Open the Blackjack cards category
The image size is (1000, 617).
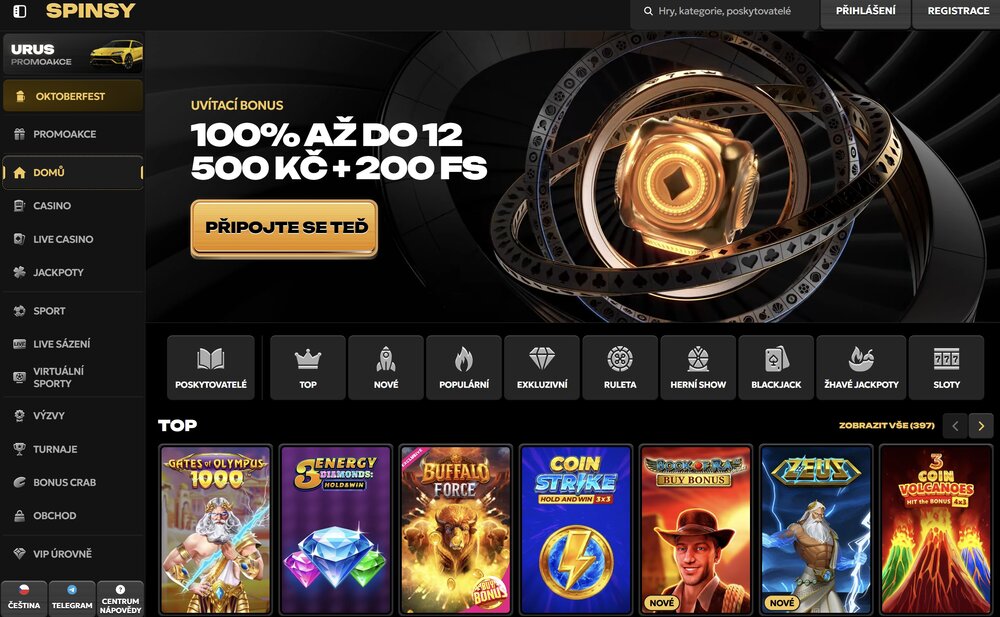776,368
